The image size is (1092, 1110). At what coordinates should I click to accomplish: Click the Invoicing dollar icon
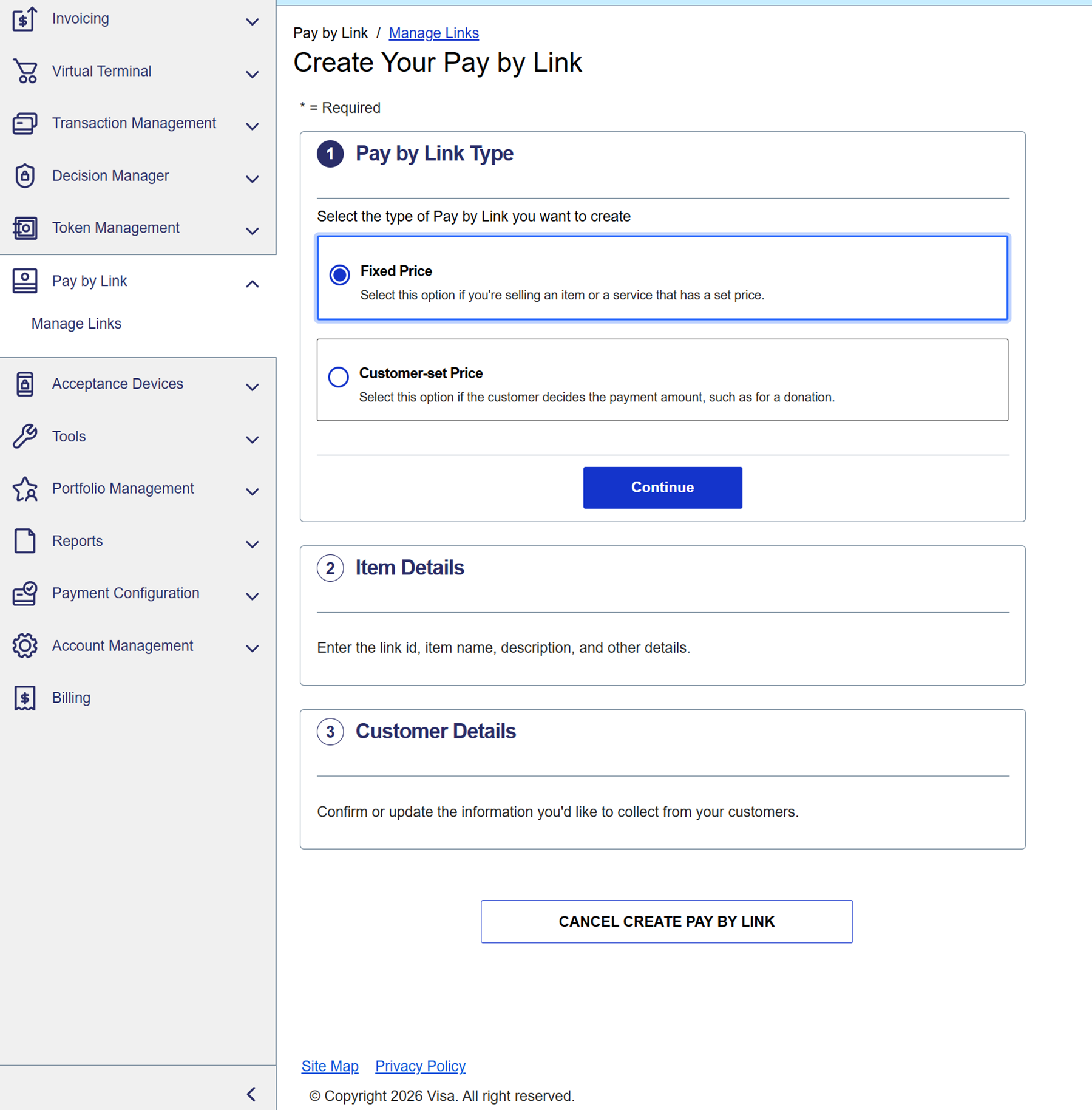pos(24,19)
